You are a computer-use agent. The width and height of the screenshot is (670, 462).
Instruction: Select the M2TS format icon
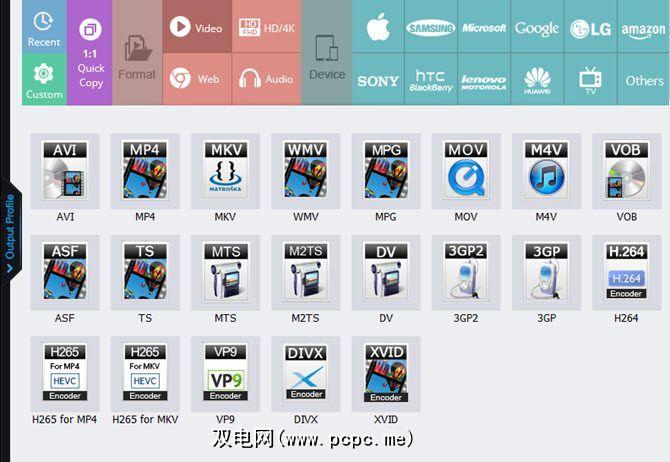(306, 272)
